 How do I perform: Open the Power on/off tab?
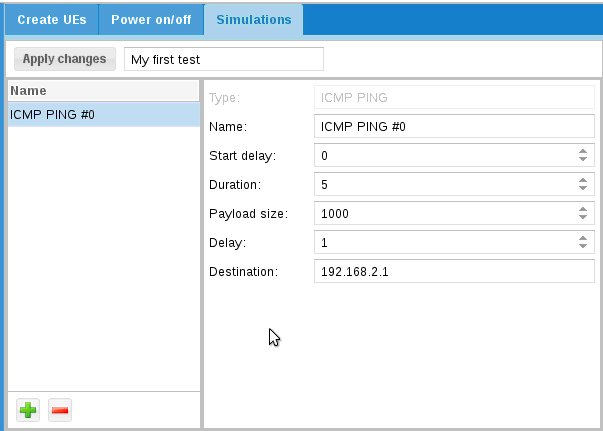coord(153,19)
